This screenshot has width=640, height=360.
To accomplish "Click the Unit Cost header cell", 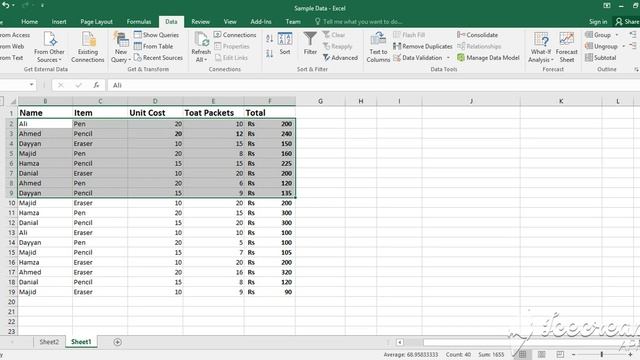I will 155,113.
